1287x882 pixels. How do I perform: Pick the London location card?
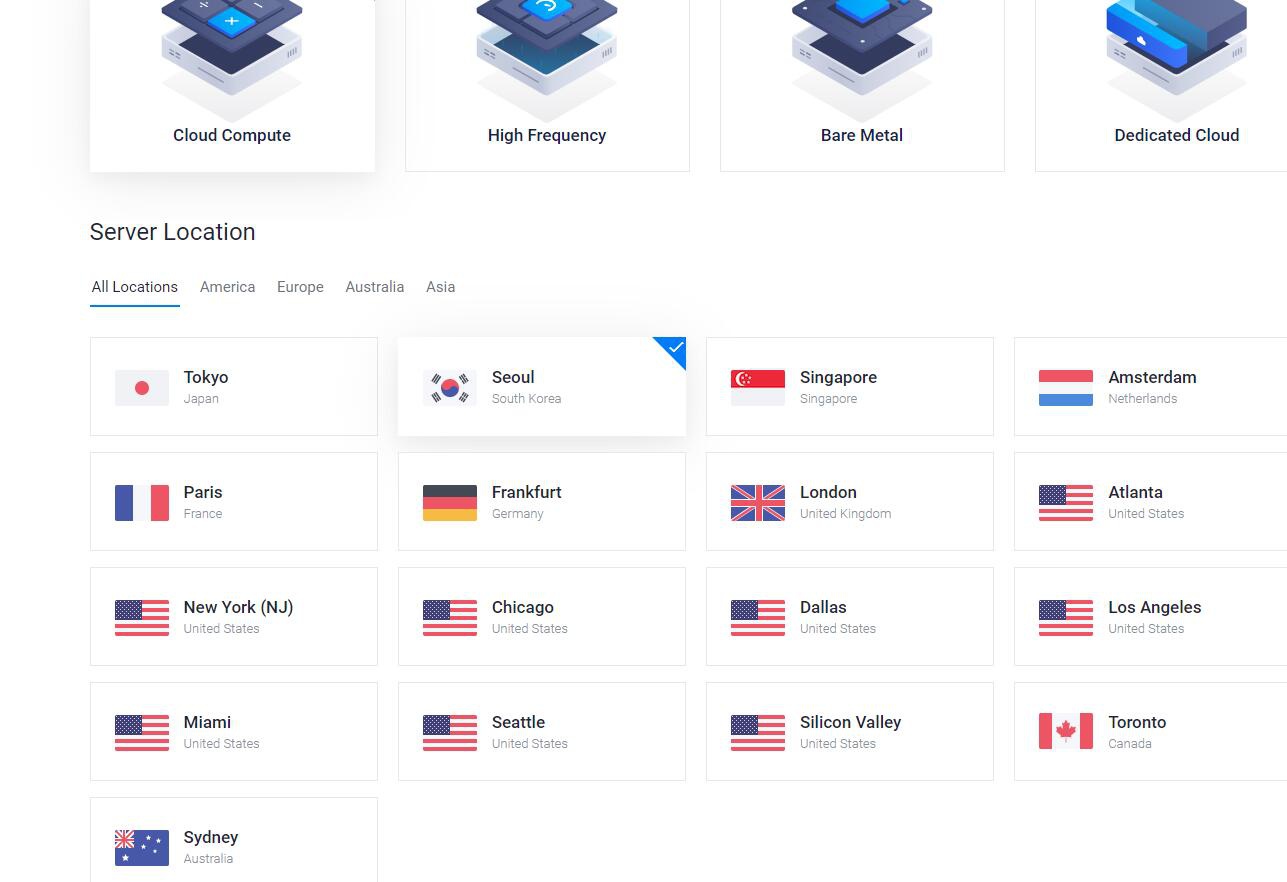point(849,502)
